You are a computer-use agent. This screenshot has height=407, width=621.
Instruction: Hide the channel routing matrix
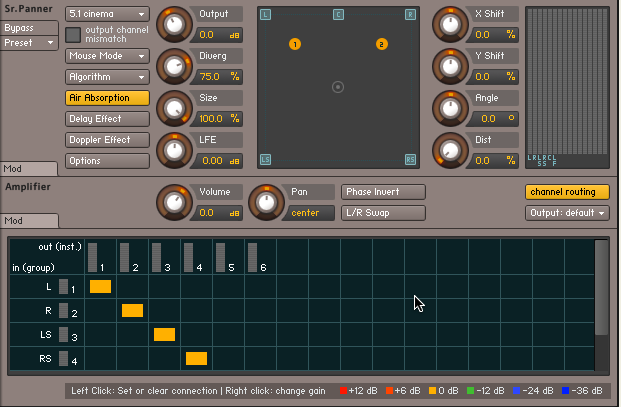pos(567,192)
